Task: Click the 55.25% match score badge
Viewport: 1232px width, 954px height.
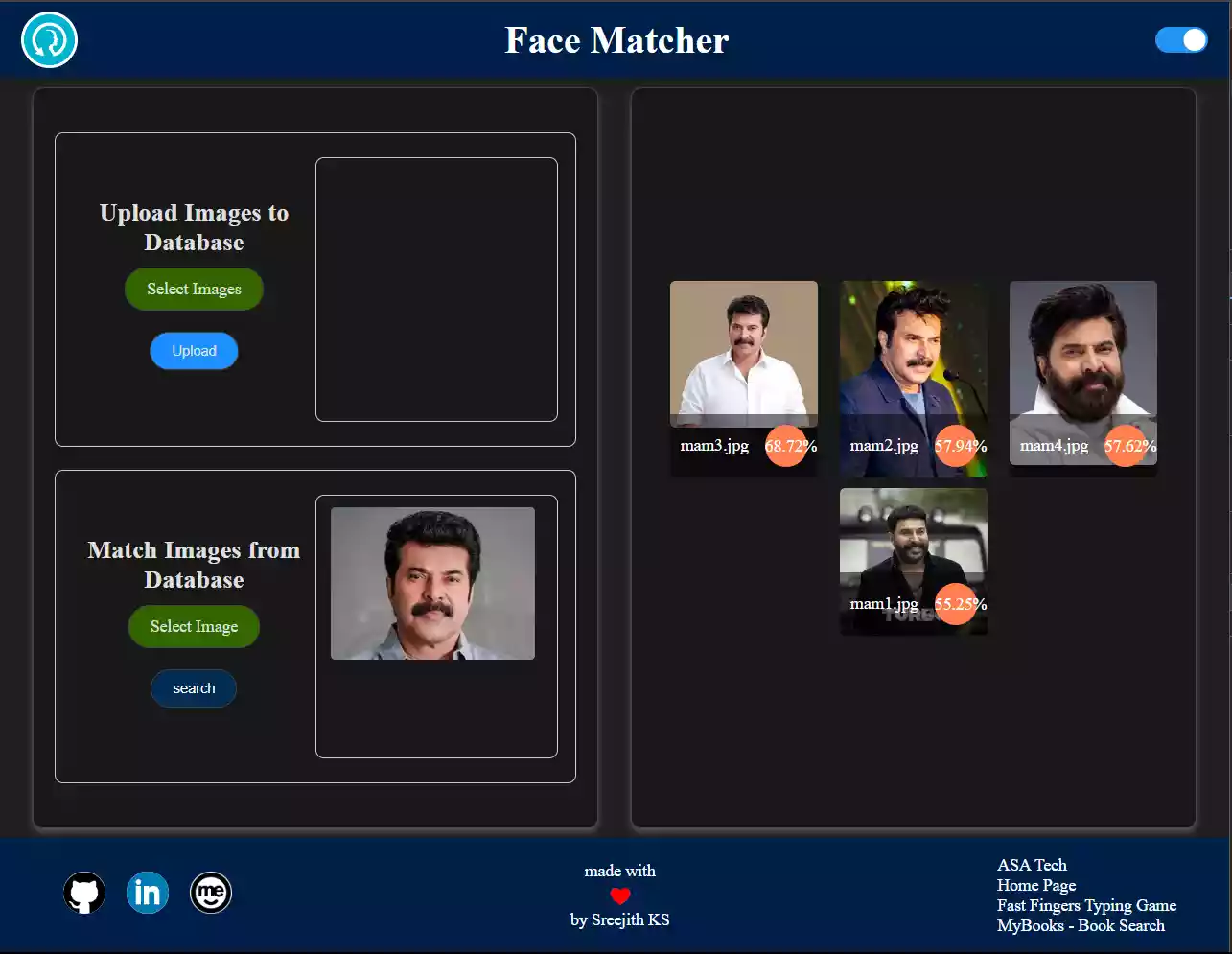Action: [x=957, y=604]
